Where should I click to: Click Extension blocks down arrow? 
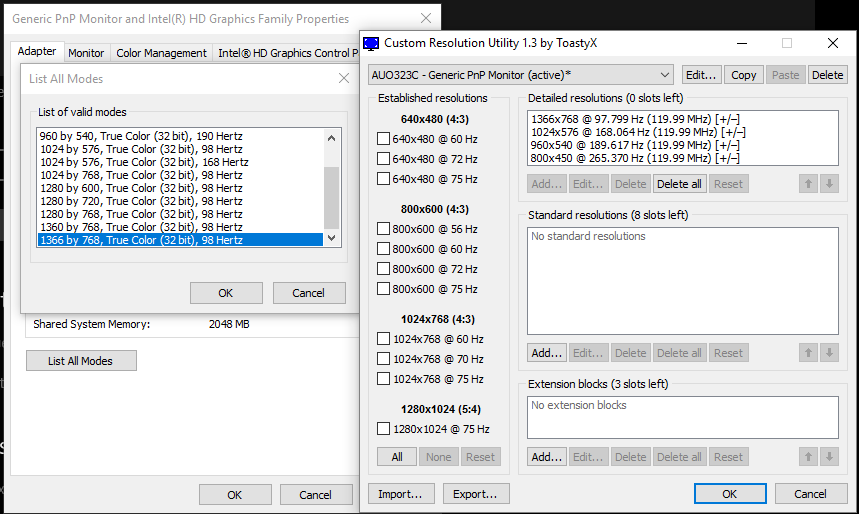coord(829,457)
